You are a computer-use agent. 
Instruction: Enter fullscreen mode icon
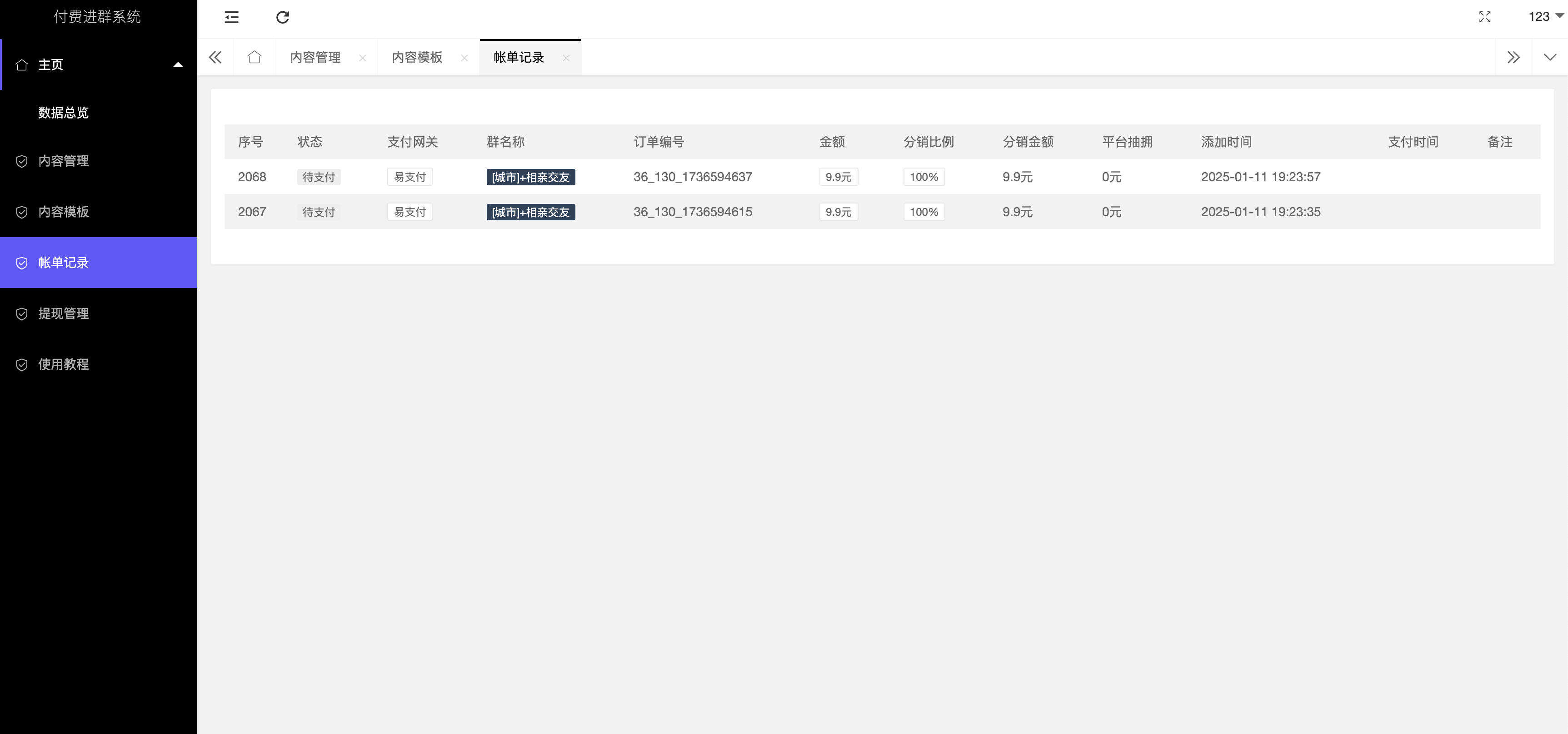(x=1485, y=17)
